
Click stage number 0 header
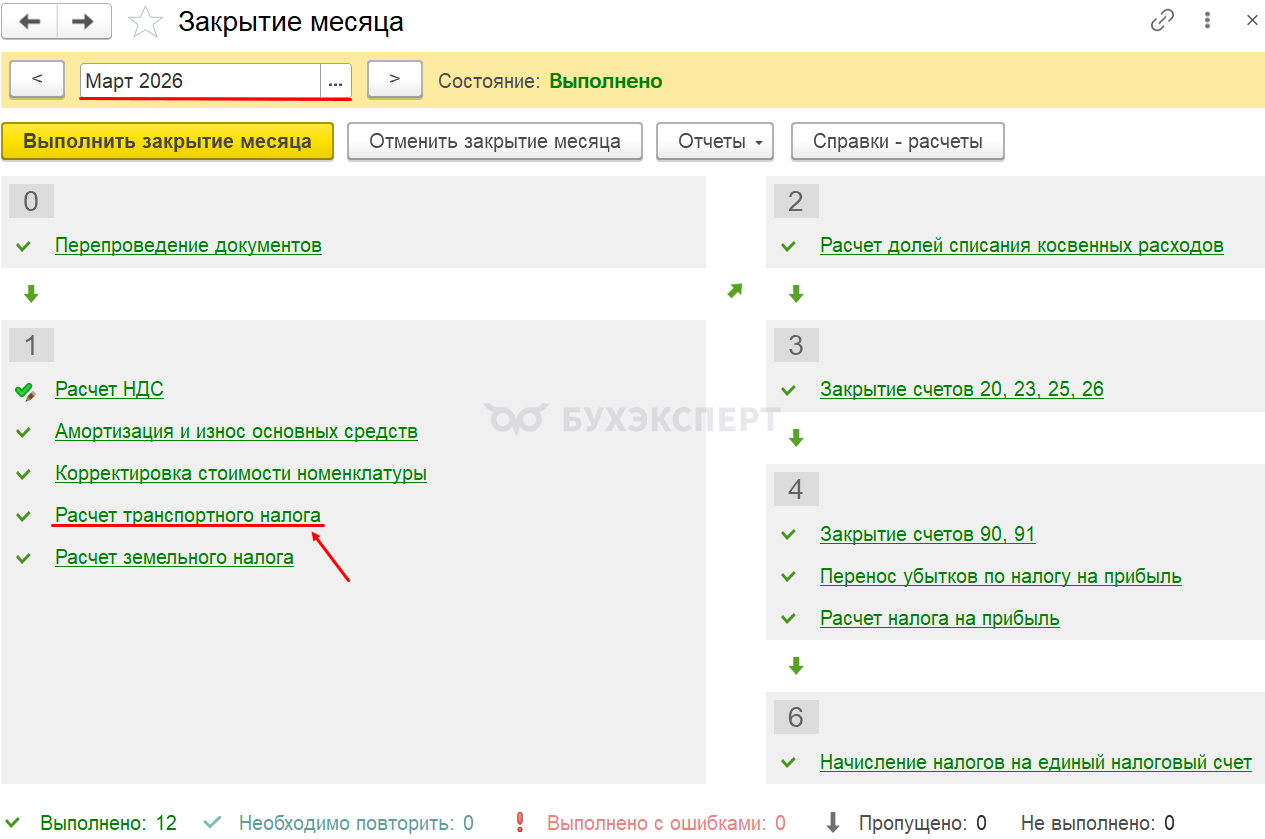(x=31, y=201)
